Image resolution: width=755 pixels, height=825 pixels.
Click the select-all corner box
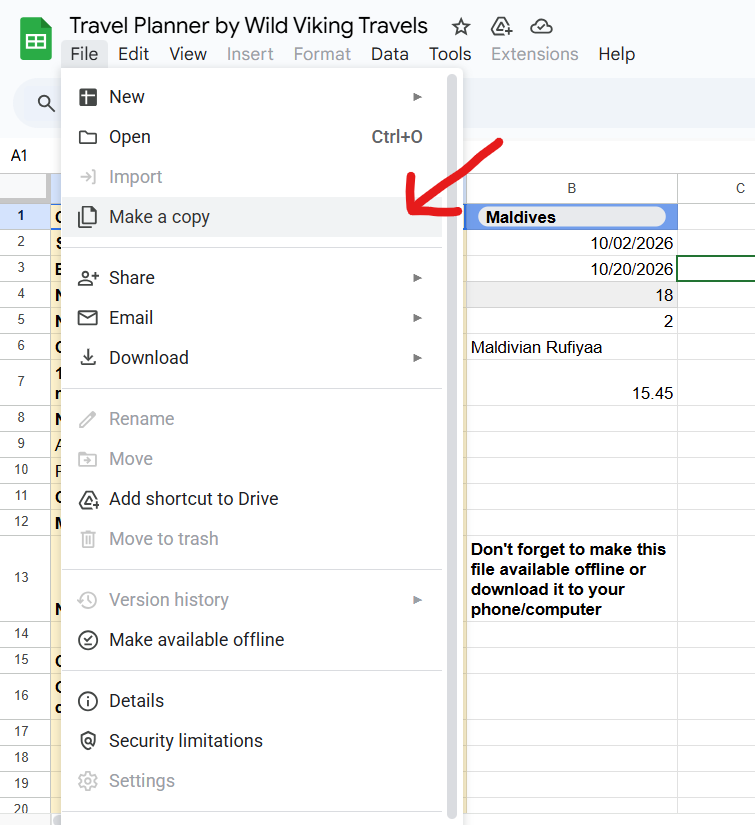[24, 188]
